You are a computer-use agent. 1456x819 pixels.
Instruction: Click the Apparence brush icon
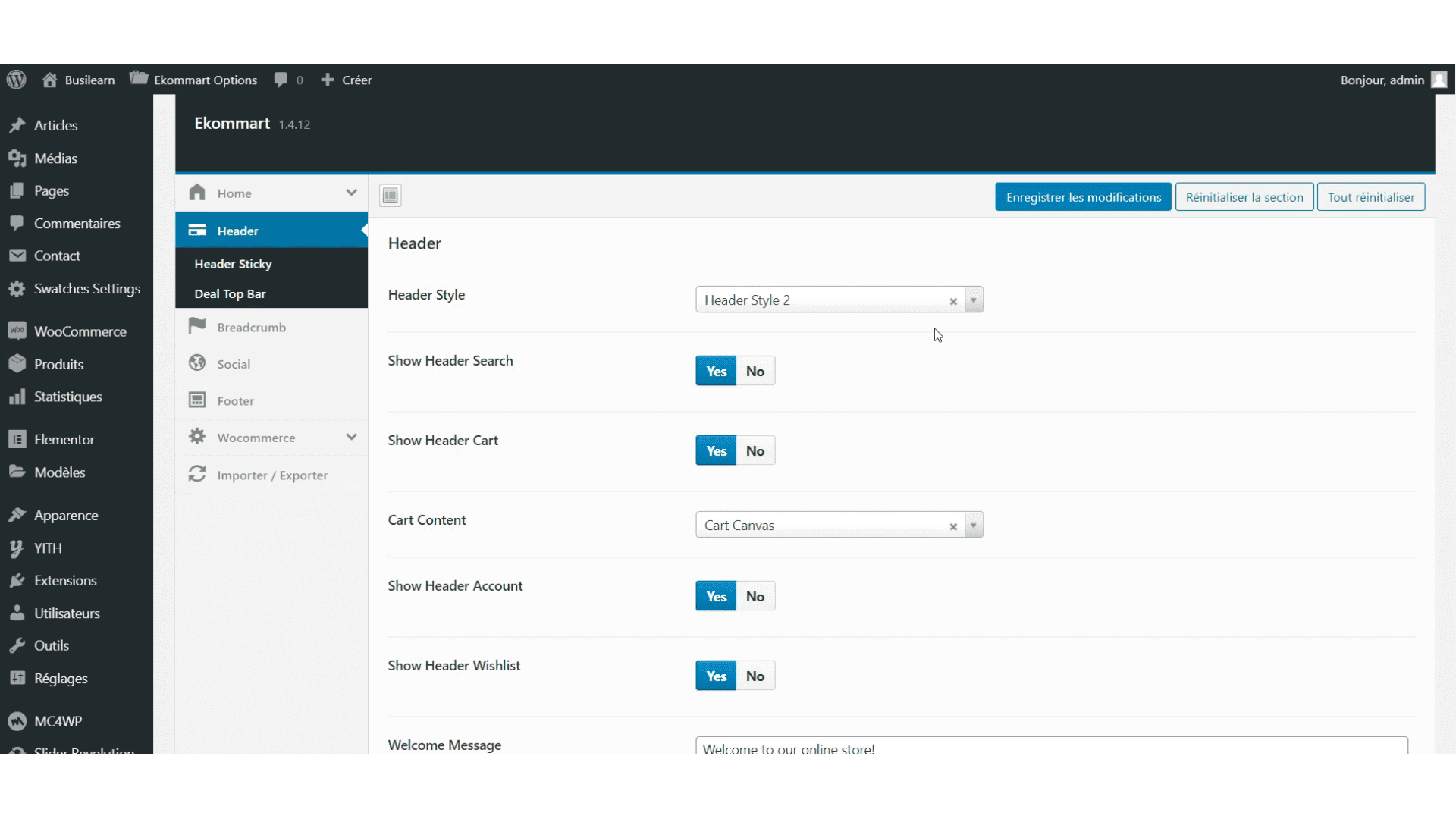click(17, 515)
